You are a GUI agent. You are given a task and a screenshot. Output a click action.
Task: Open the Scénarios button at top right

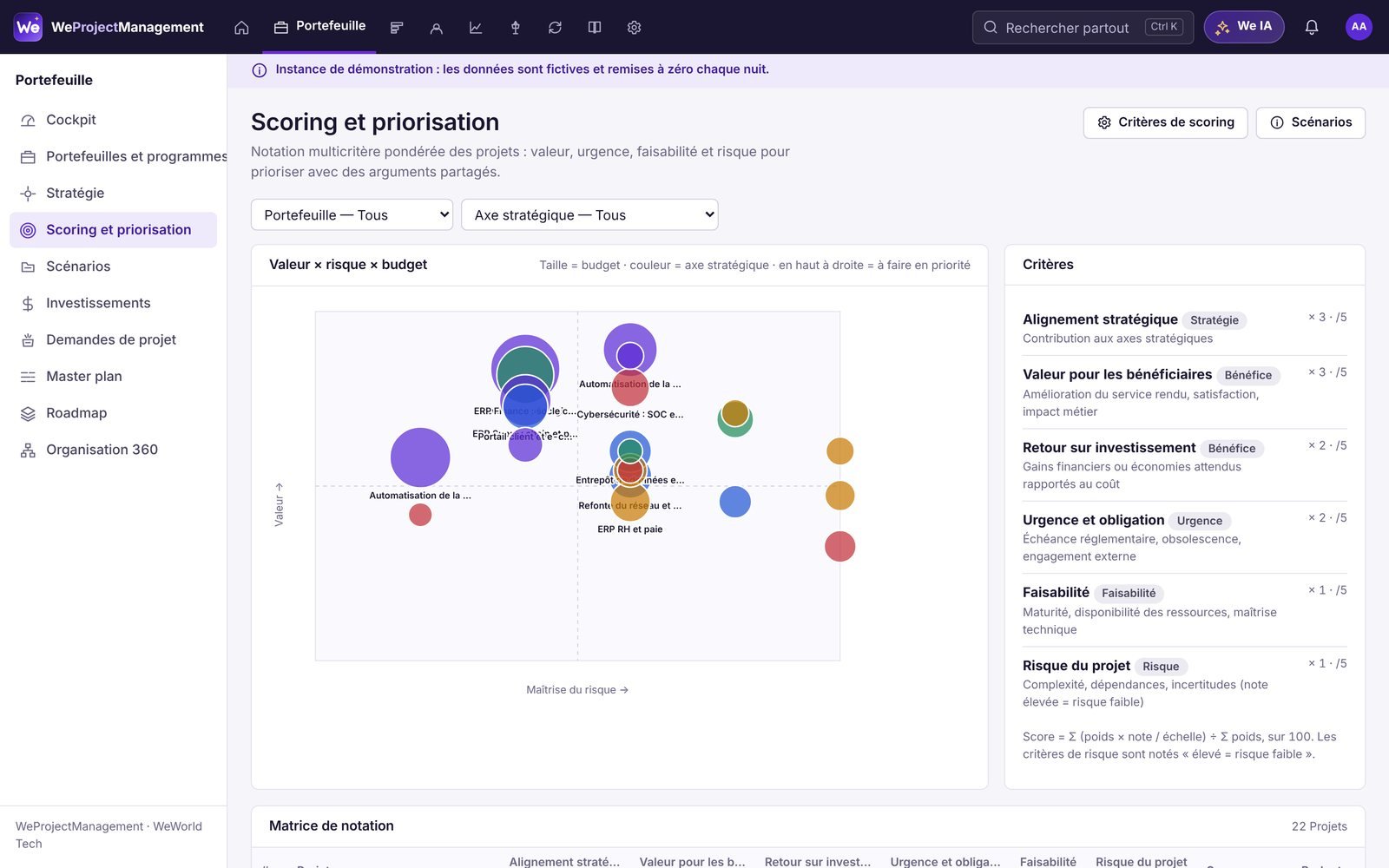tap(1310, 122)
